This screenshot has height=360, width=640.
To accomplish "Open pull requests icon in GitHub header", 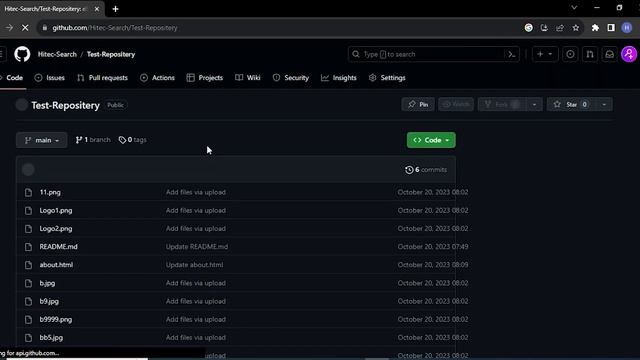I will [x=590, y=54].
